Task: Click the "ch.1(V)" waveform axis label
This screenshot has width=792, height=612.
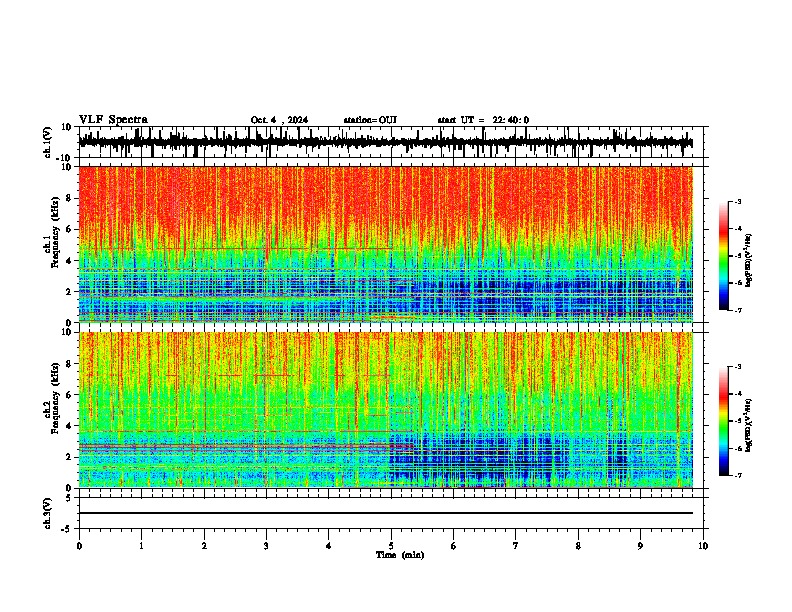Action: click(x=48, y=142)
